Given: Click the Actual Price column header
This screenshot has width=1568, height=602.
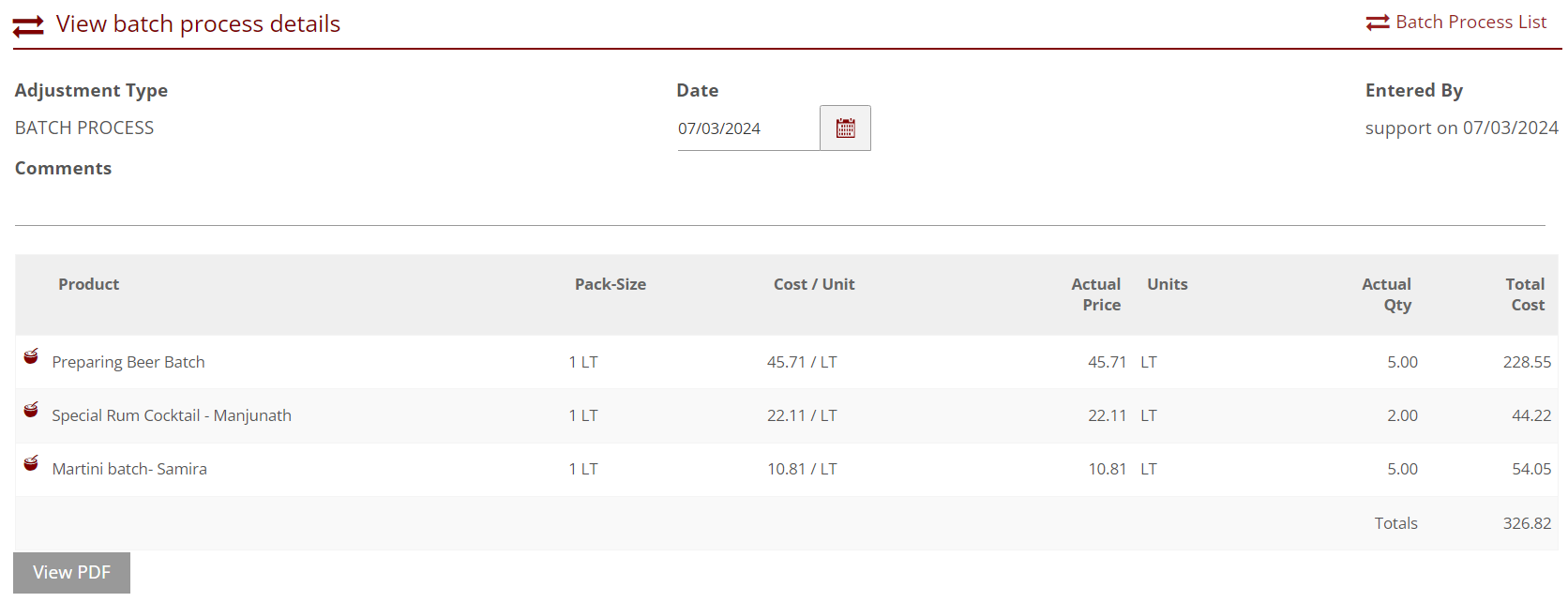Looking at the screenshot, I should click(1095, 294).
